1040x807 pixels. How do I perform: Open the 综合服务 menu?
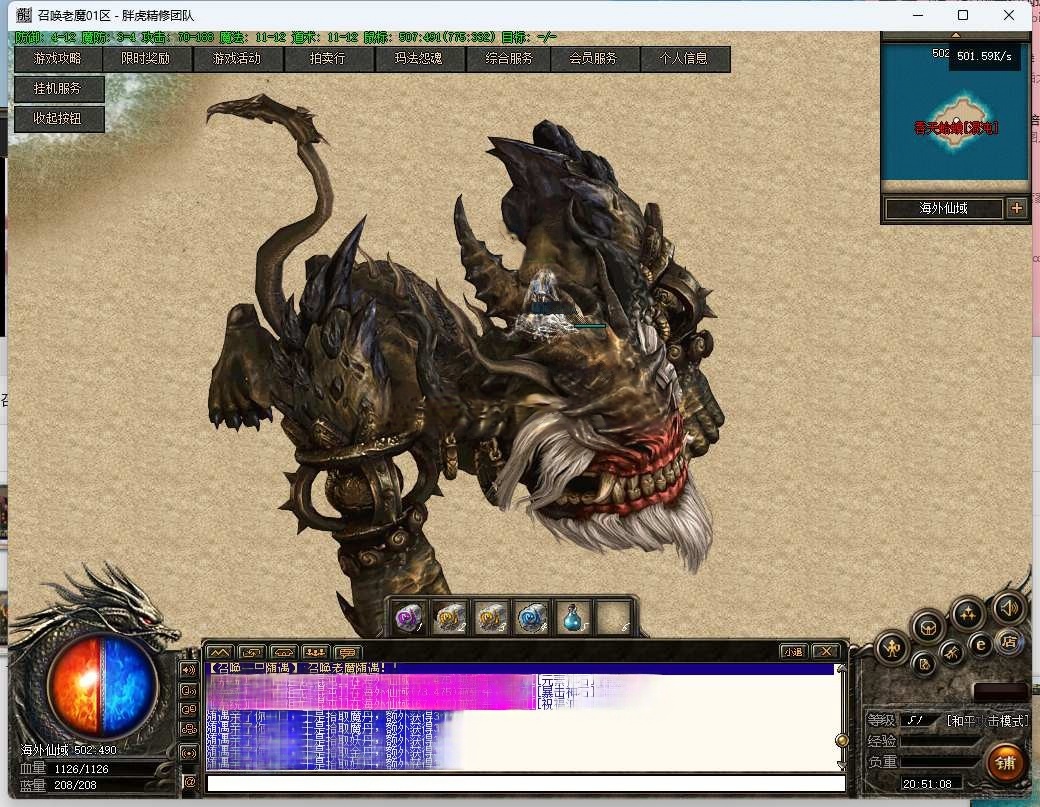pyautogui.click(x=509, y=58)
